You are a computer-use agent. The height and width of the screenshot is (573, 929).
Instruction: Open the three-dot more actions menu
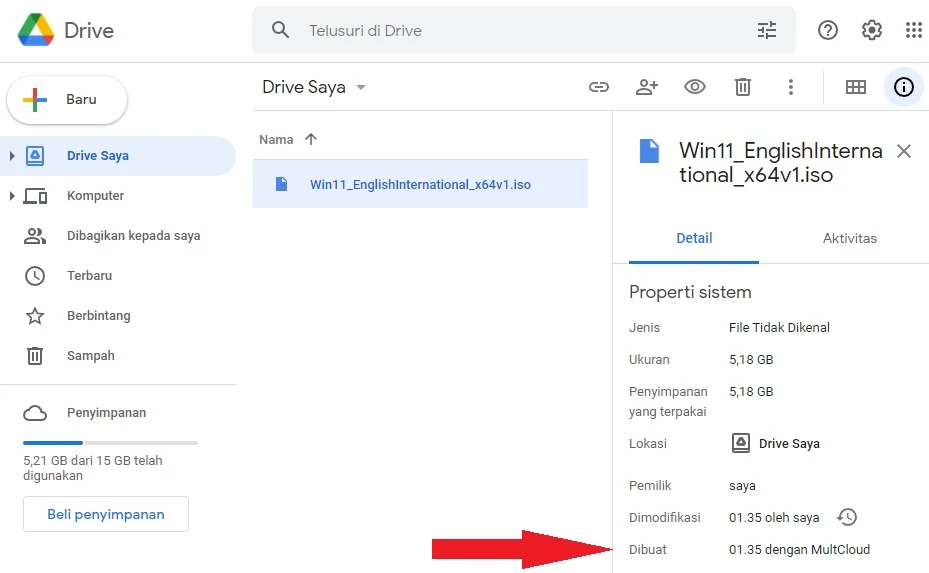tap(790, 87)
